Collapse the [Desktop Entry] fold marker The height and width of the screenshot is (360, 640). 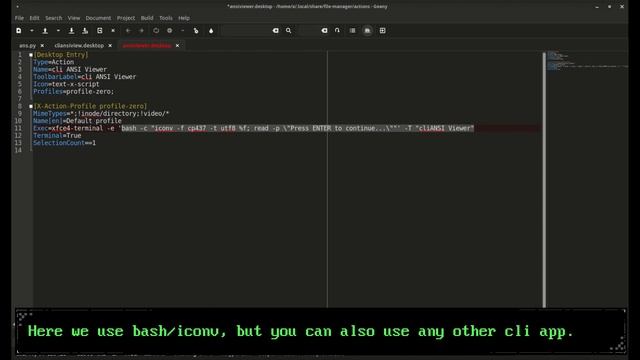[x=31, y=55]
